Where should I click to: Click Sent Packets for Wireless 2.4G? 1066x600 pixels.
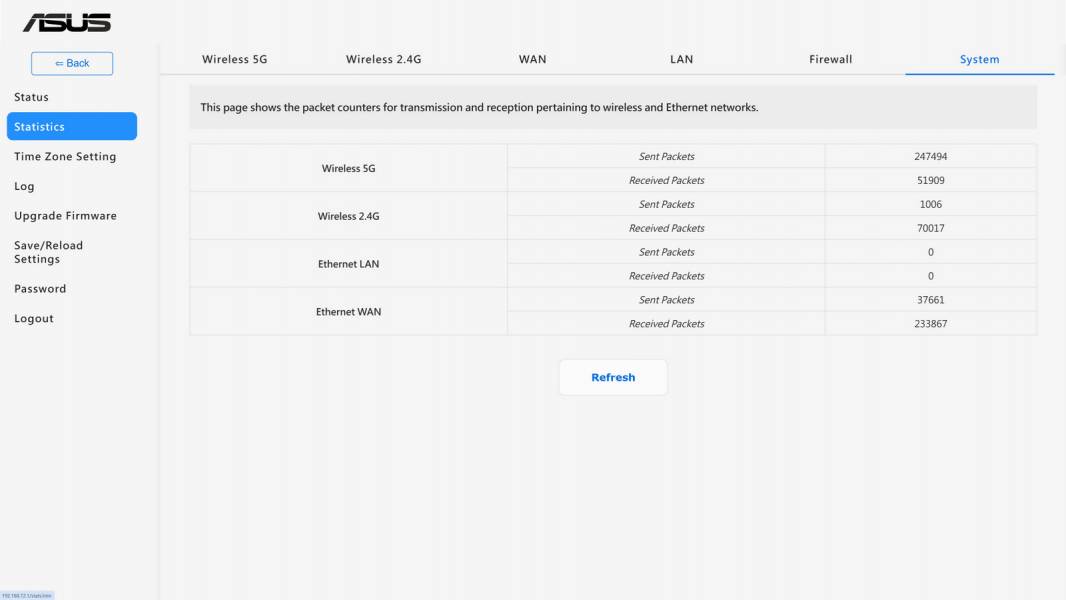[x=666, y=204]
